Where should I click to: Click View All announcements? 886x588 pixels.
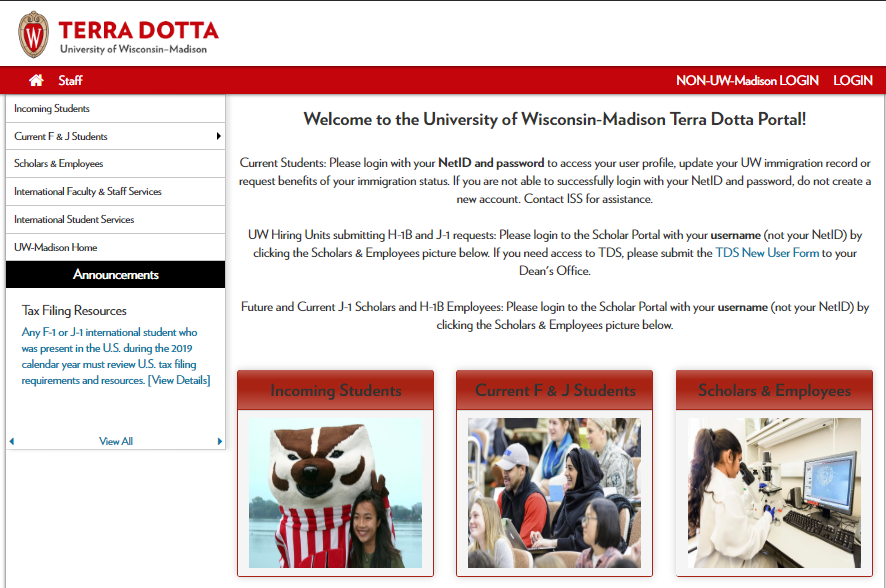[x=116, y=441]
